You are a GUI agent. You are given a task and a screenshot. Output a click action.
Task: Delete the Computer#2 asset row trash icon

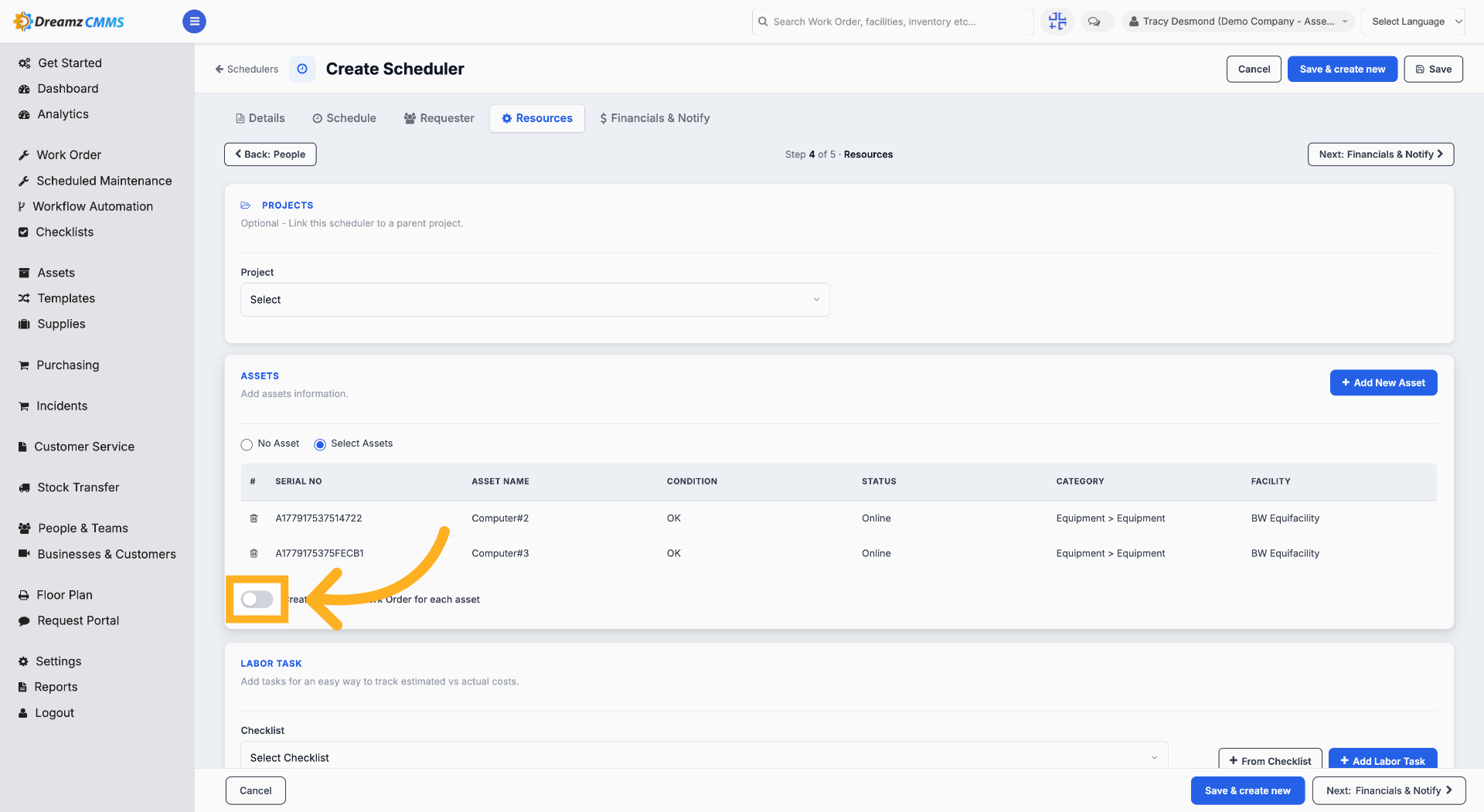click(x=254, y=518)
